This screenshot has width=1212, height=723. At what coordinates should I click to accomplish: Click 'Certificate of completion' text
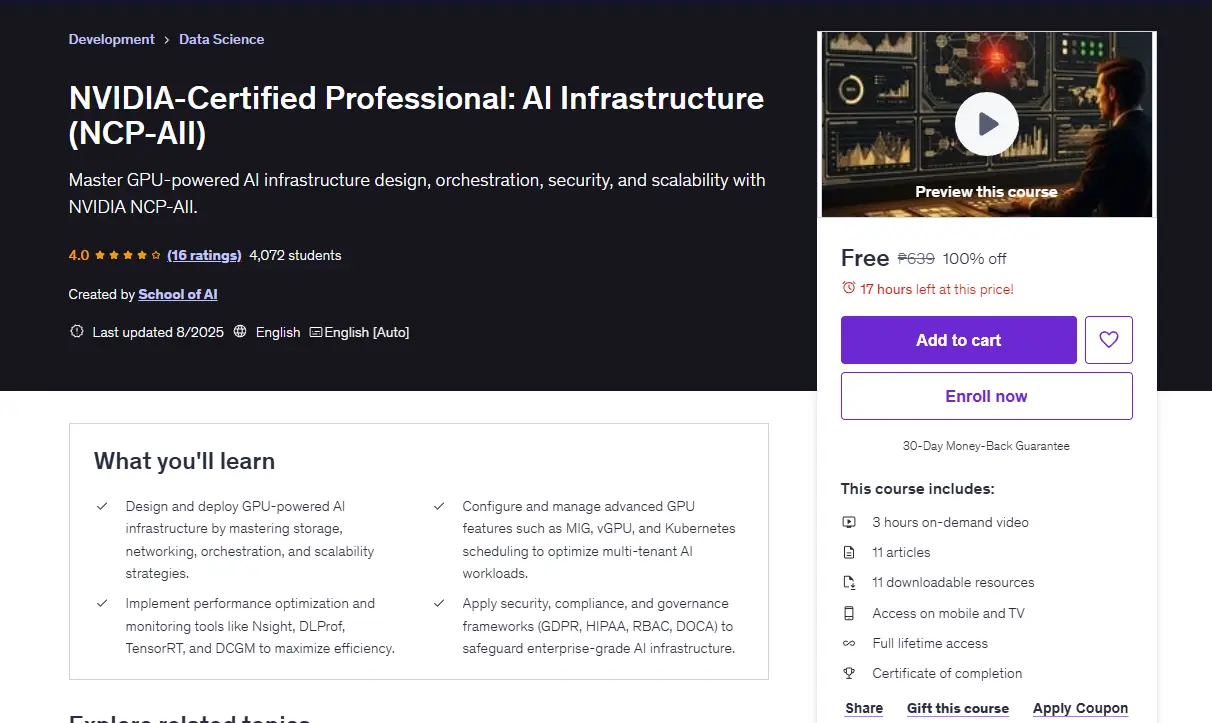click(x=947, y=673)
